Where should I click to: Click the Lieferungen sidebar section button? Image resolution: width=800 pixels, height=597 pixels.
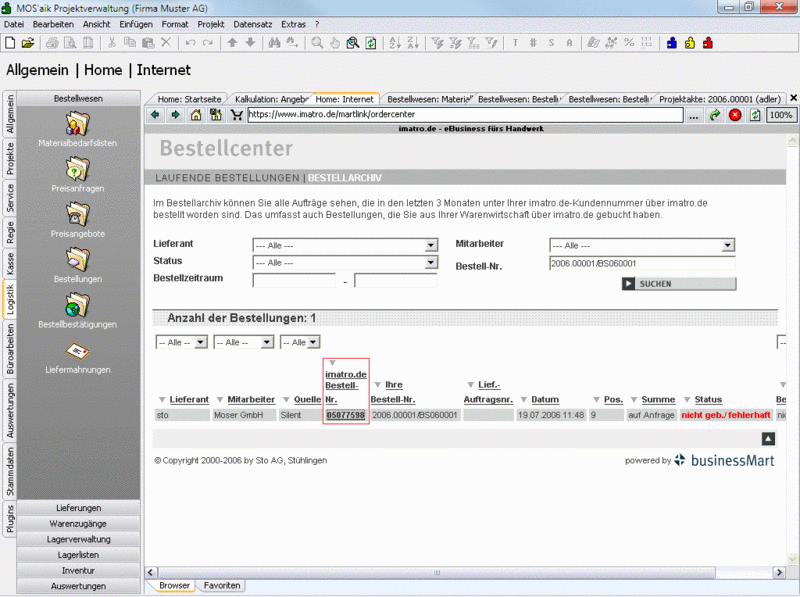79,508
